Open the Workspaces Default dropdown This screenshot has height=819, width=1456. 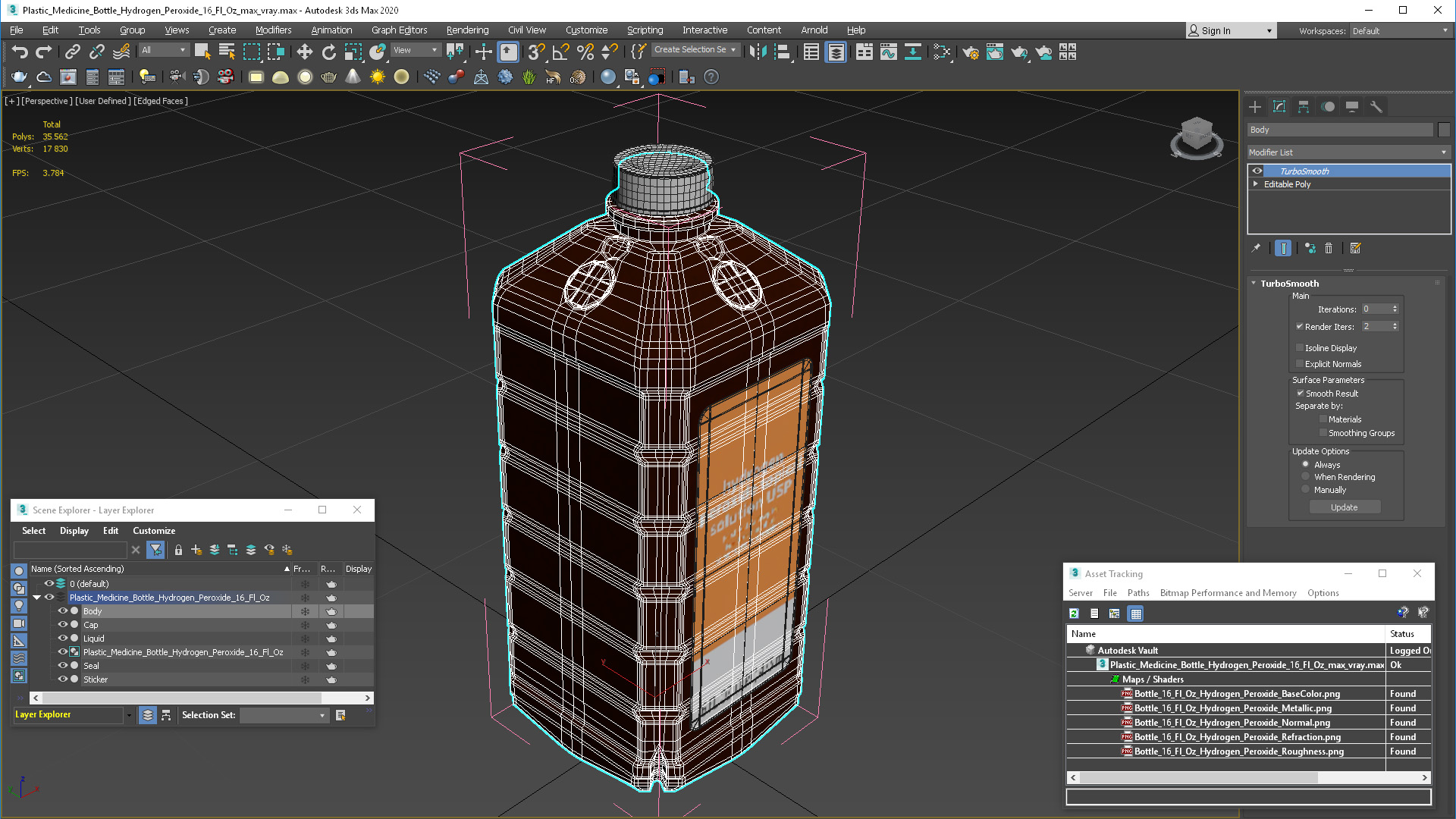tap(1400, 31)
